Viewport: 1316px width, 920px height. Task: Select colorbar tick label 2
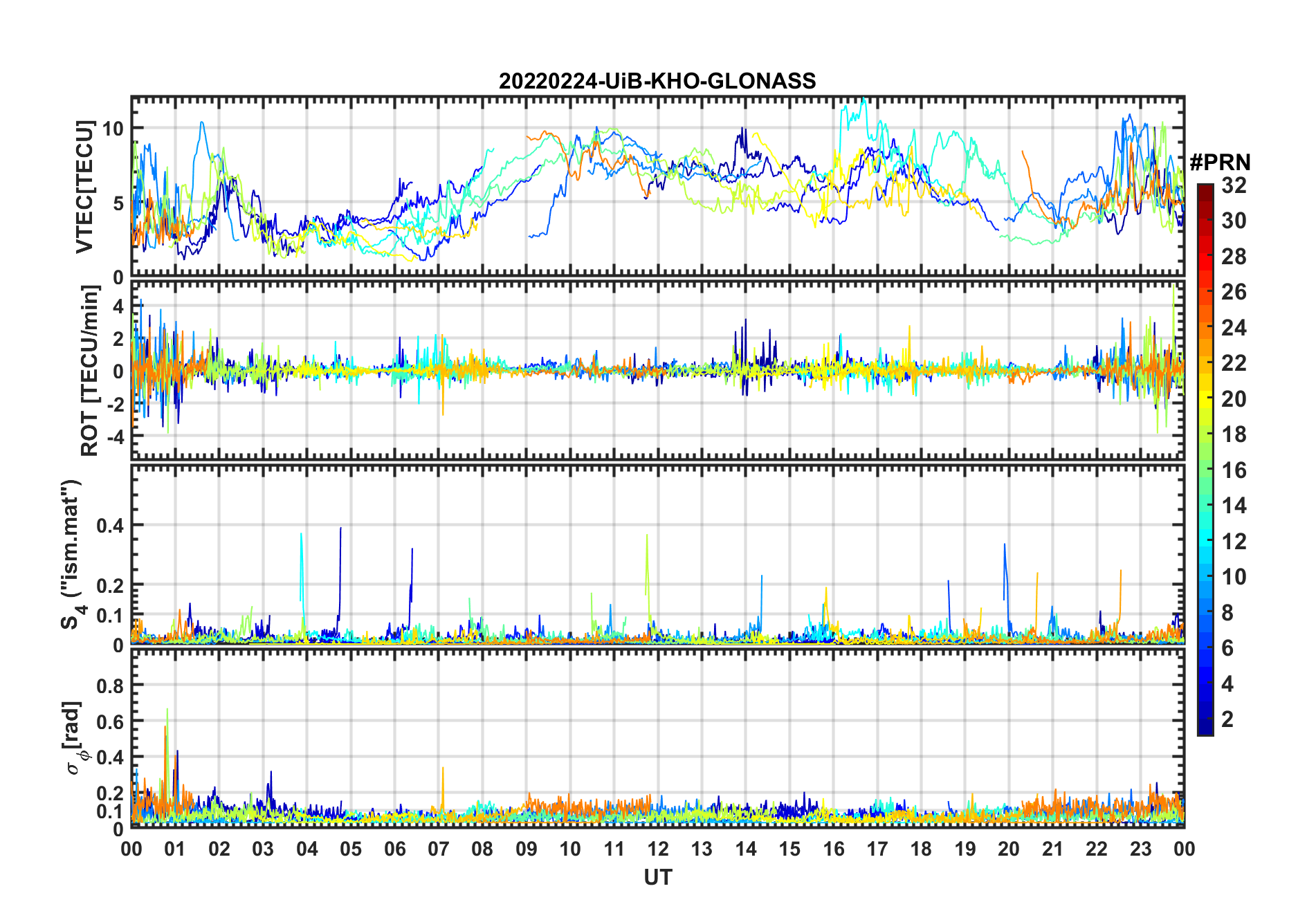point(1227,719)
